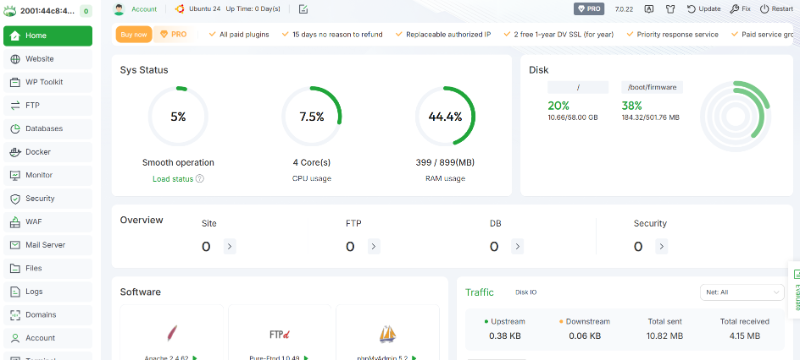Click the green play arrow next to Apache
Image resolution: width=800 pixels, height=360 pixels.
point(195,358)
